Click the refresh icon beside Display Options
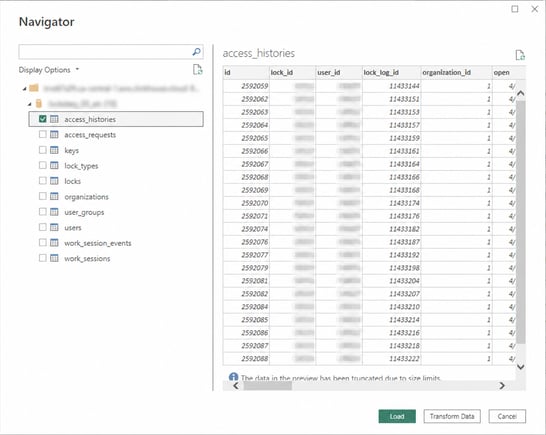This screenshot has height=435, width=546. [198, 70]
